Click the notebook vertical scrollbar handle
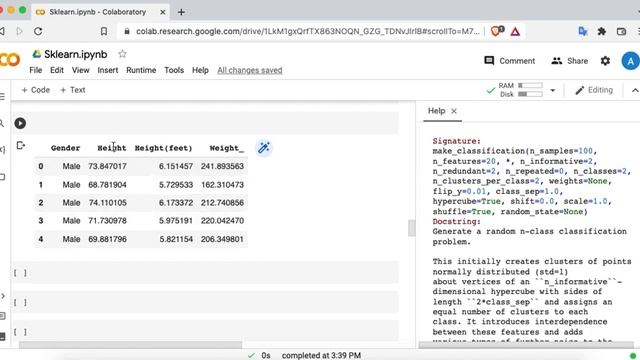 pyautogui.click(x=411, y=228)
